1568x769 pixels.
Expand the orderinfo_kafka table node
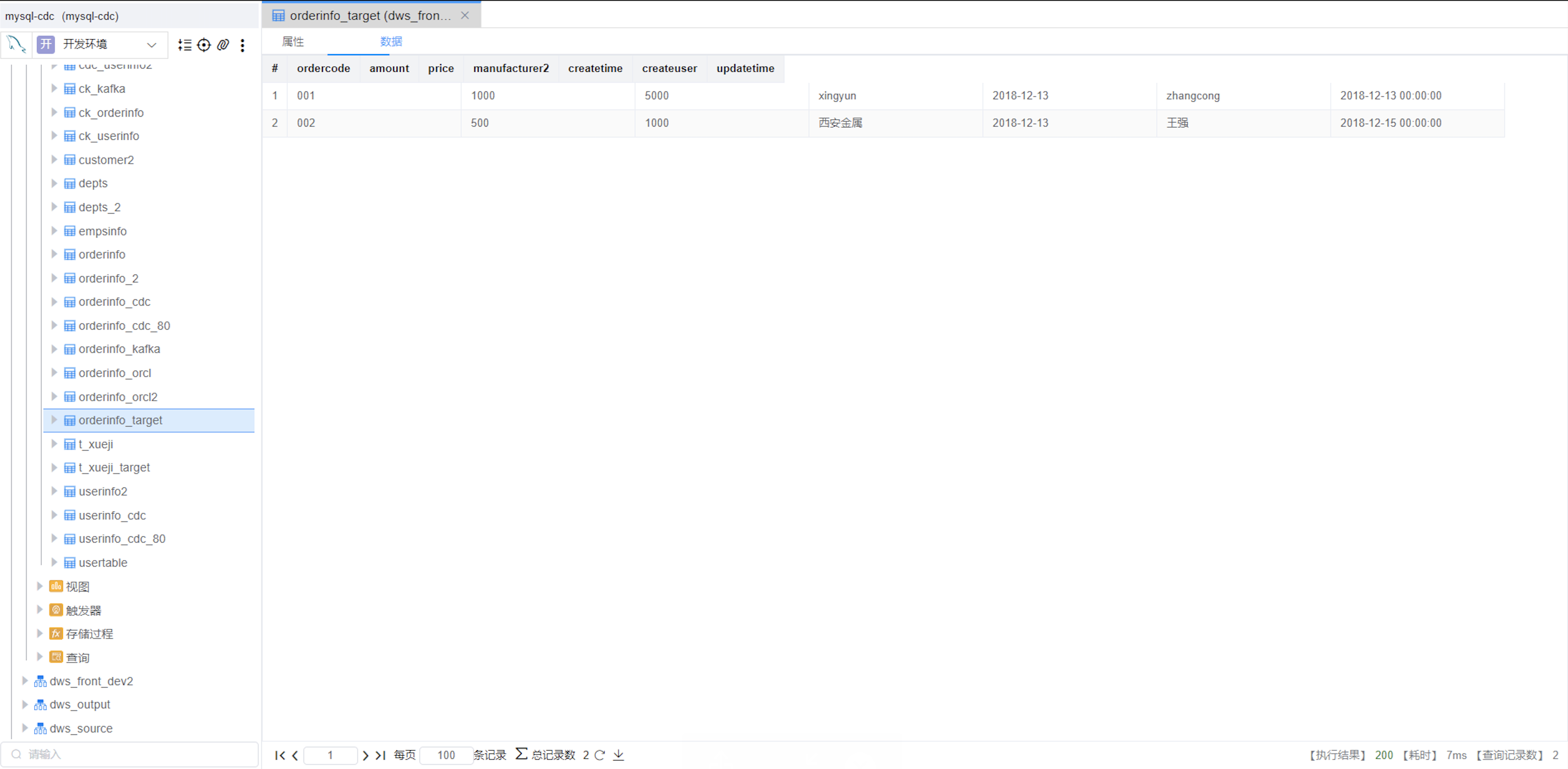[54, 349]
